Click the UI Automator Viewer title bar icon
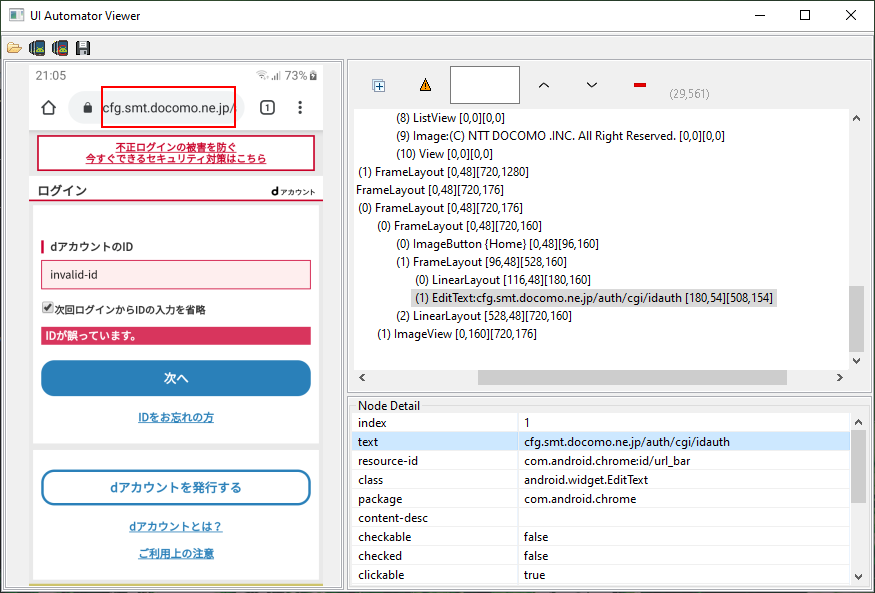Screen dimensions: 875x593 17,15
